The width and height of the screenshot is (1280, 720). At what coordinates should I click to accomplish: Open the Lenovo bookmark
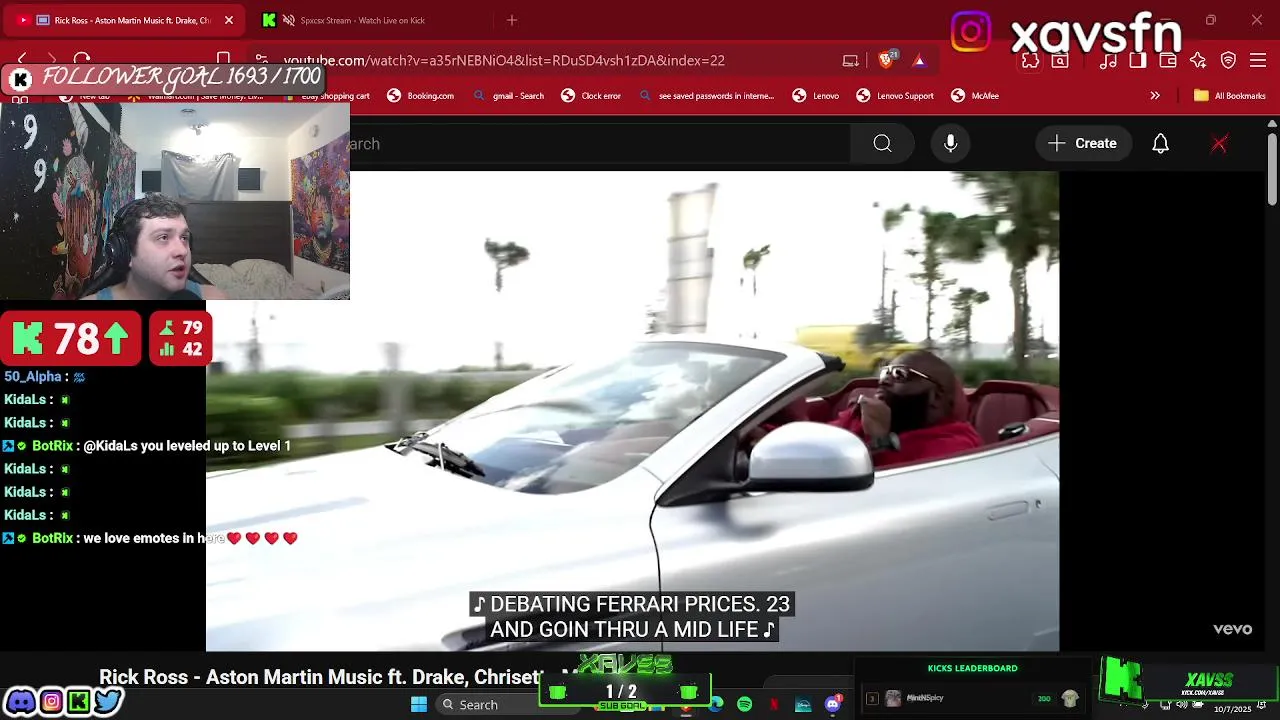click(x=816, y=96)
